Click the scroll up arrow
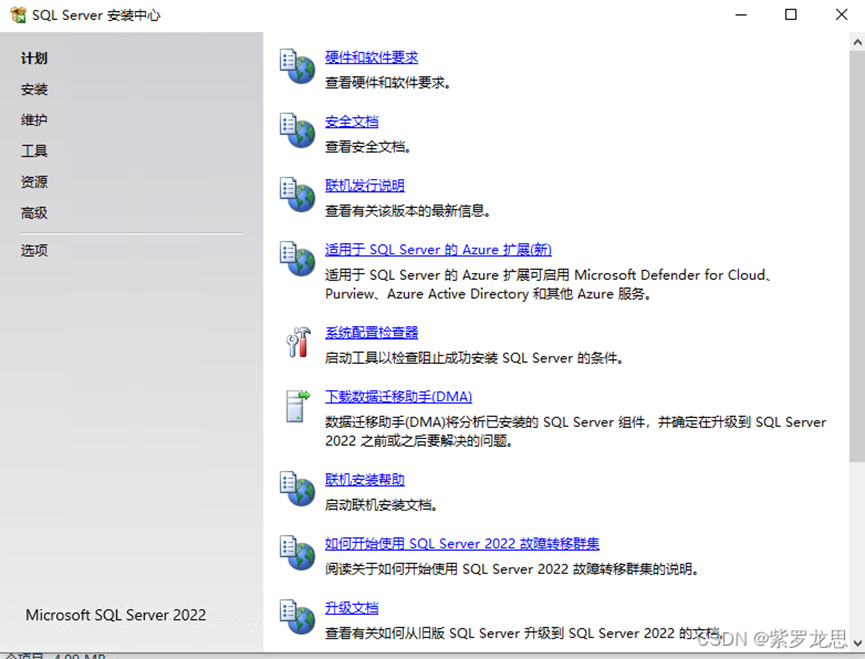 (x=857, y=42)
